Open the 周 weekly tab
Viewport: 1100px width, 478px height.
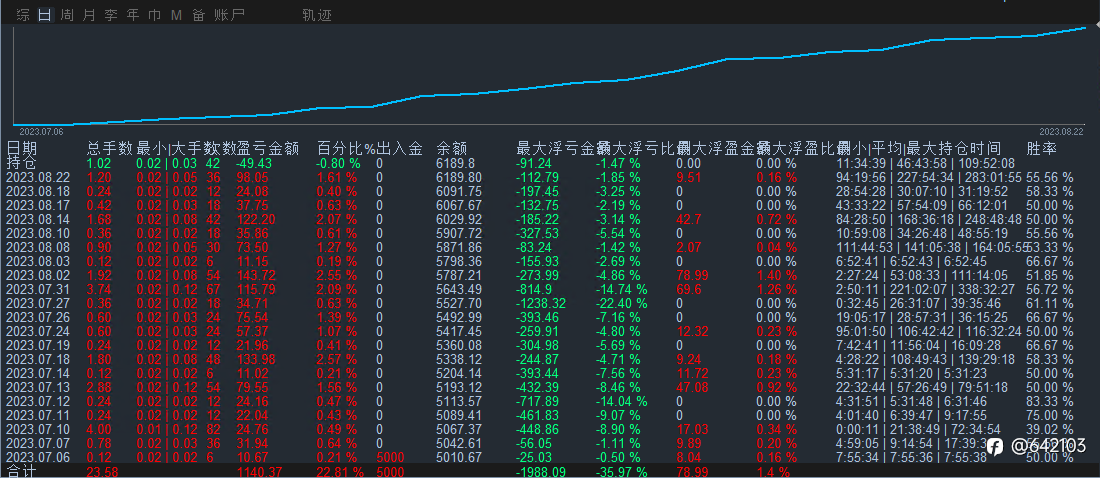click(x=67, y=15)
